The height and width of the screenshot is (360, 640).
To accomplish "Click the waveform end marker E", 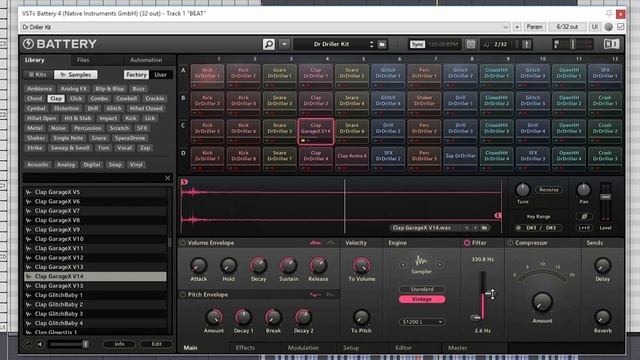I will (x=498, y=215).
